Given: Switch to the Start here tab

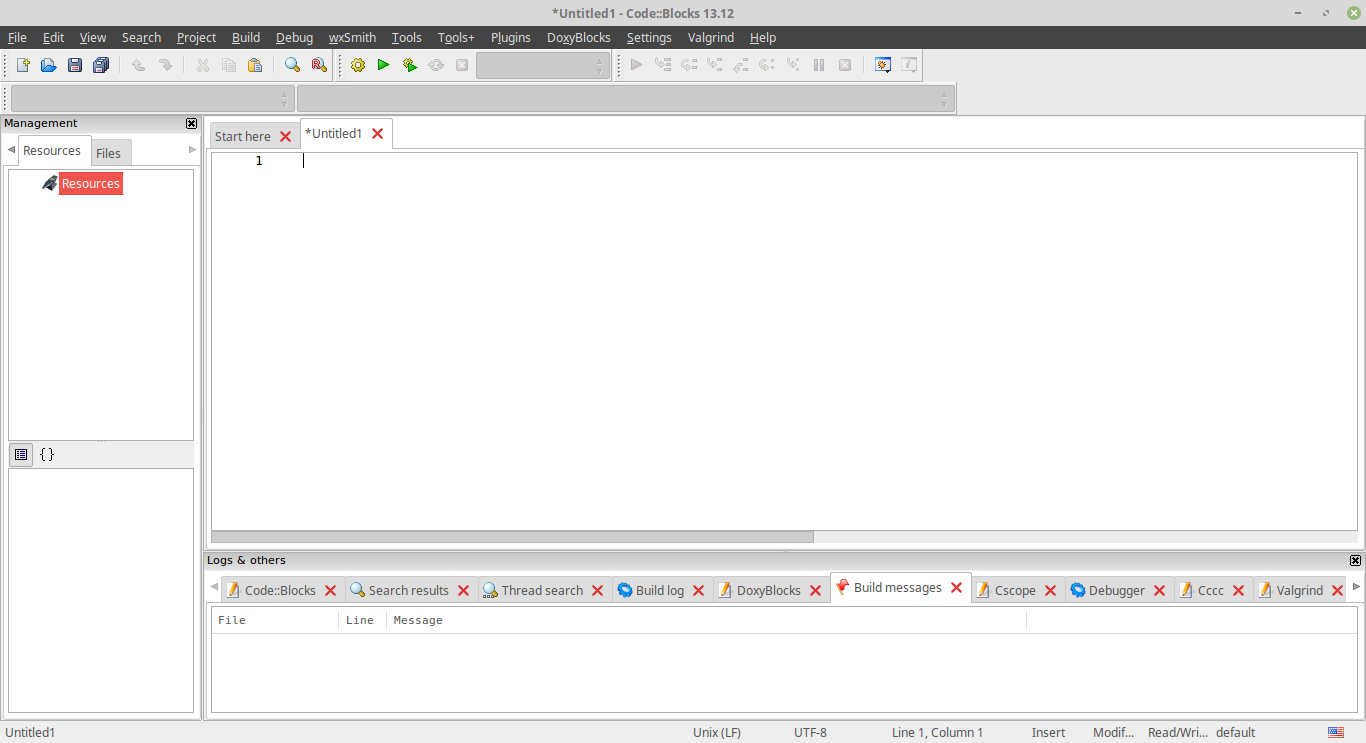Looking at the screenshot, I should click(x=243, y=136).
